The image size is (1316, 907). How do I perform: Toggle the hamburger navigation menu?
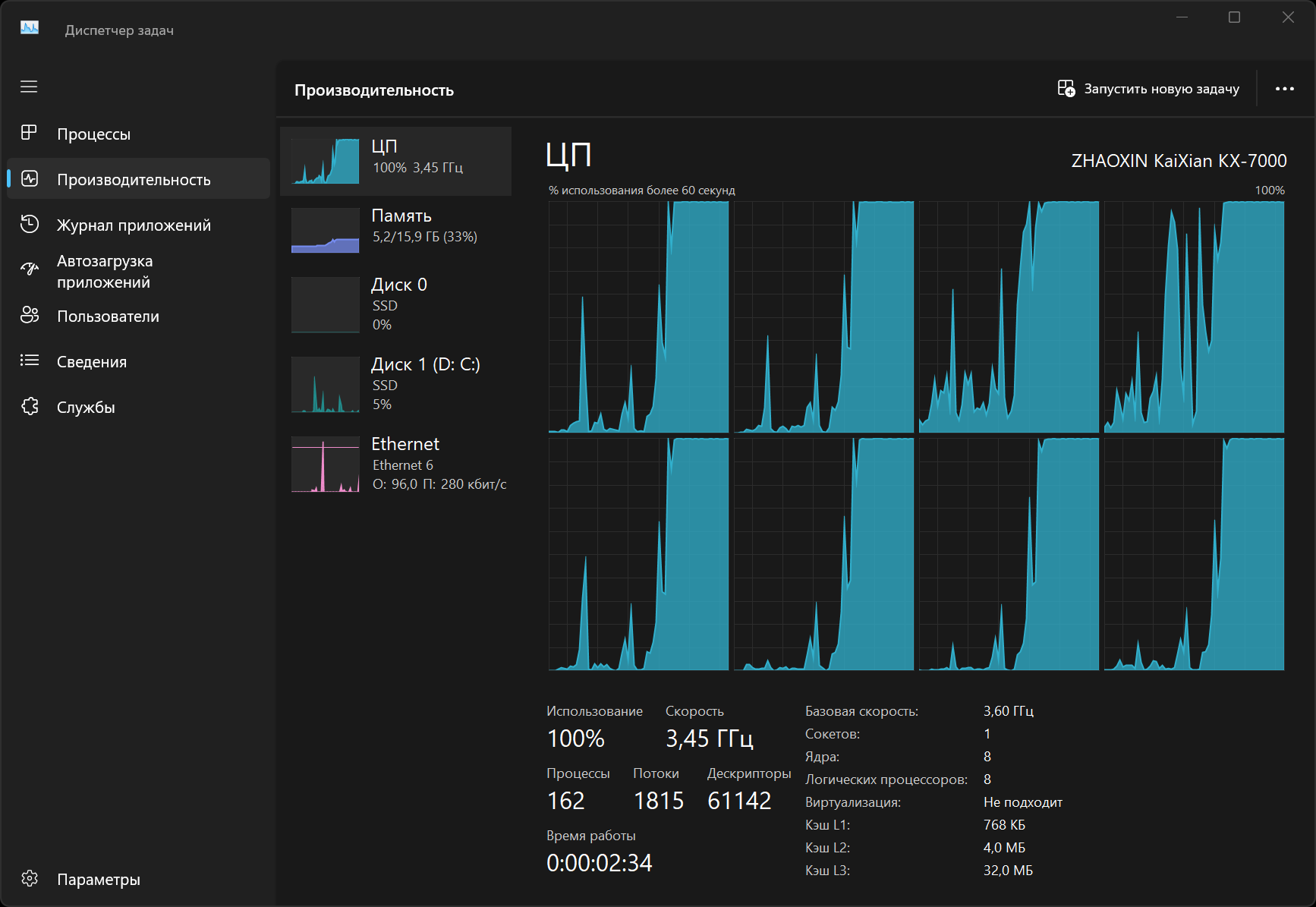(29, 87)
